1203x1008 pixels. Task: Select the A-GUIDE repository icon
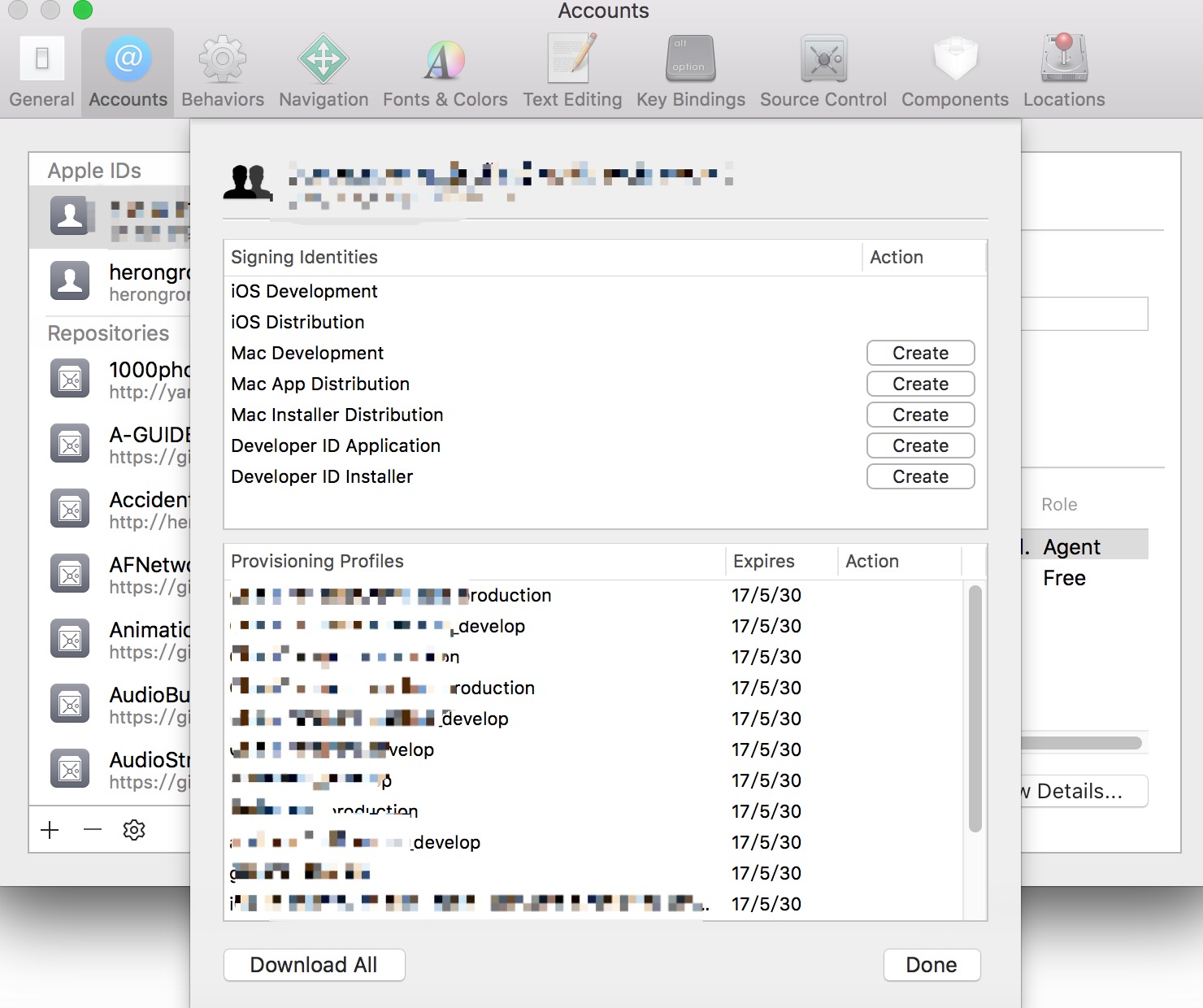point(70,444)
